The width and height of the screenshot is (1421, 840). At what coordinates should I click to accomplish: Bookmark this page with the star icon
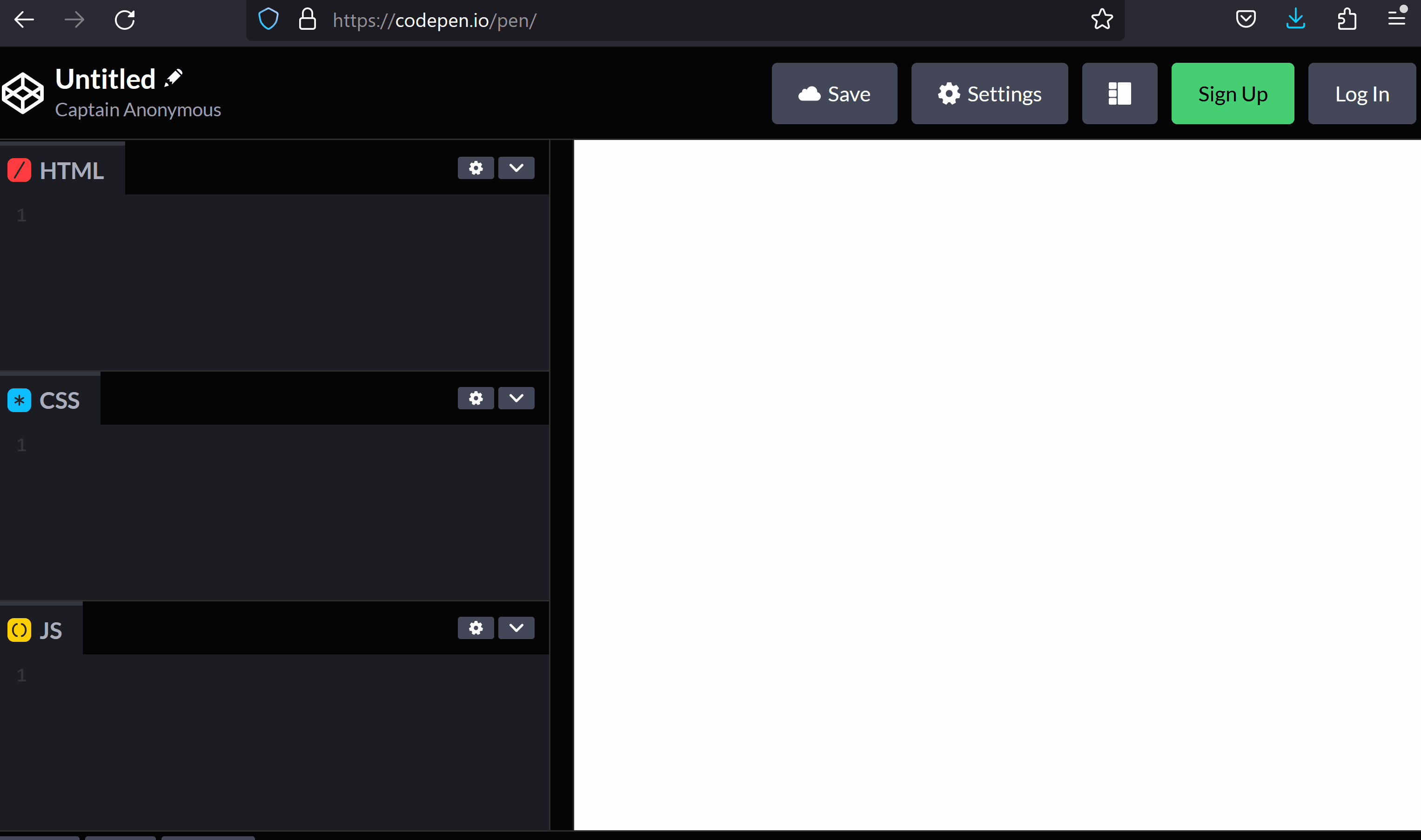pos(1102,20)
